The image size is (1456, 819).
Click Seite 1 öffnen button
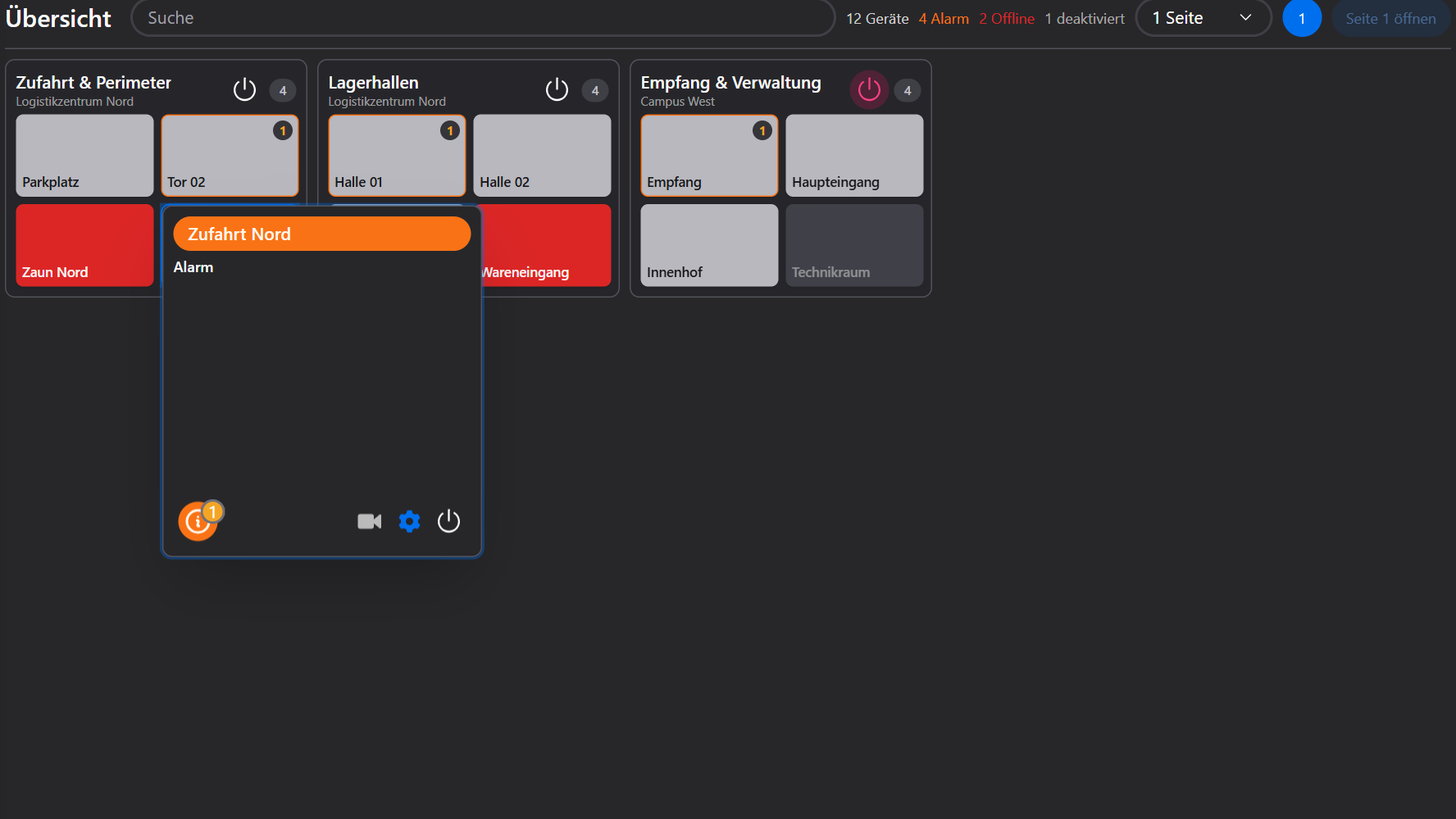(1390, 18)
